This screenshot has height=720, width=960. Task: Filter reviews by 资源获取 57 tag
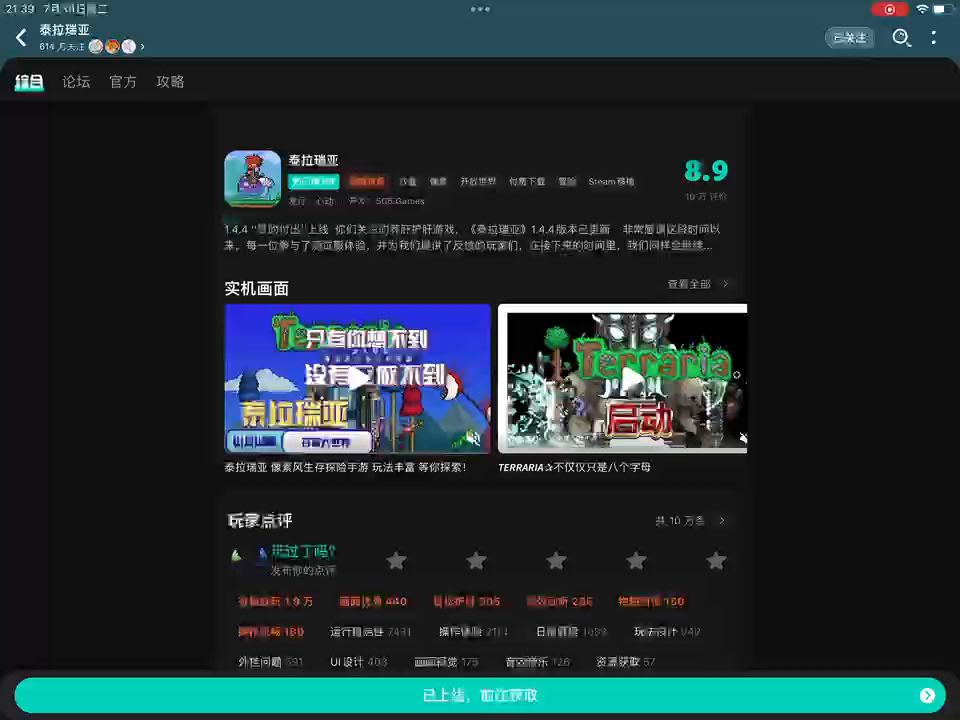(625, 661)
